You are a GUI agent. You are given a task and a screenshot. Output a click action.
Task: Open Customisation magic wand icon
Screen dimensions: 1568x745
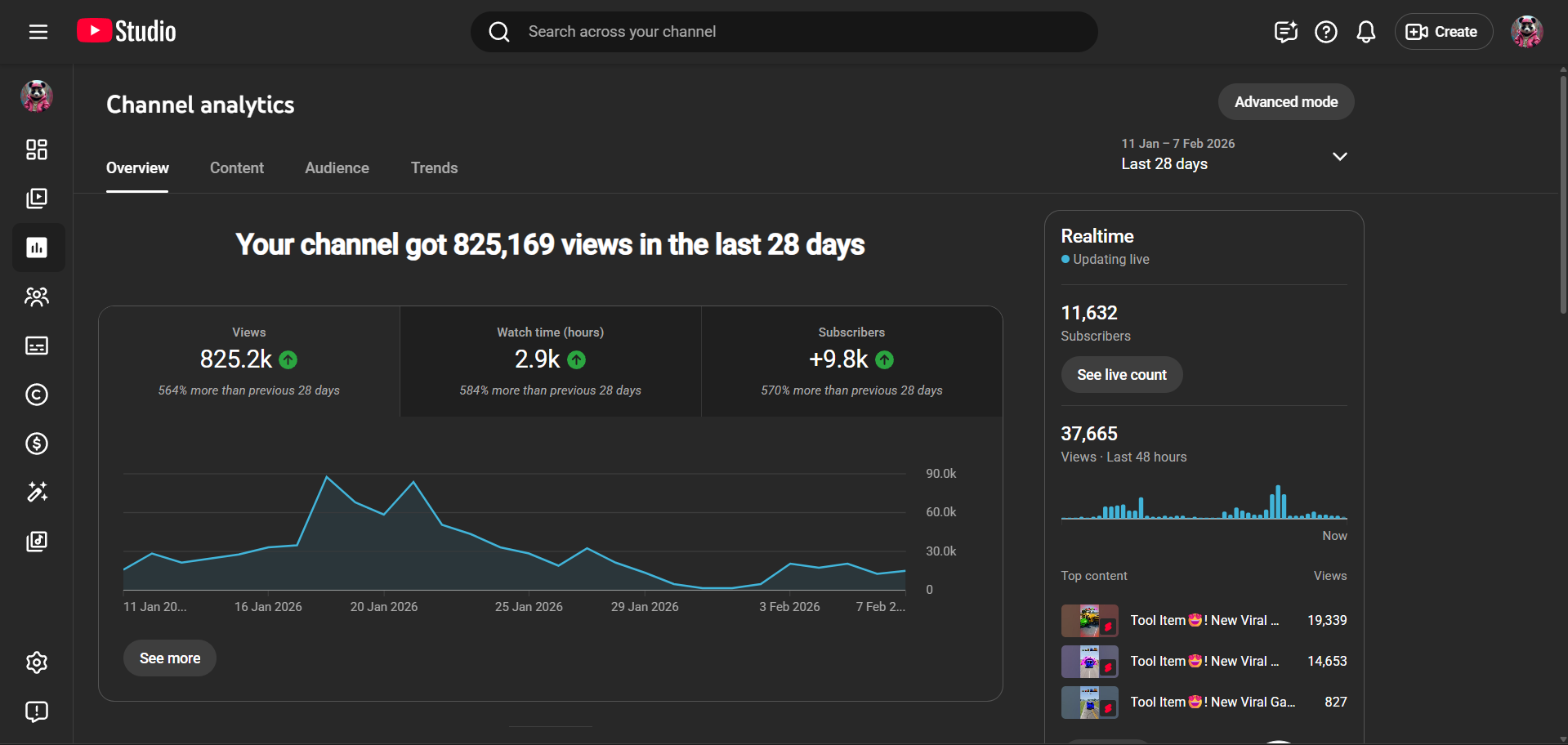pos(37,492)
